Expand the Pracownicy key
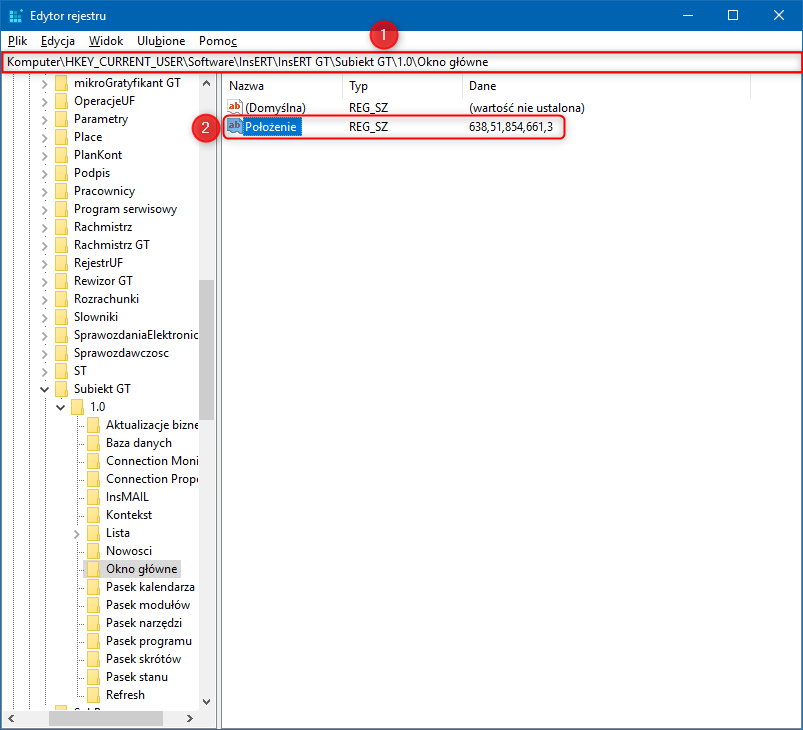Image resolution: width=803 pixels, height=730 pixels. tap(45, 192)
